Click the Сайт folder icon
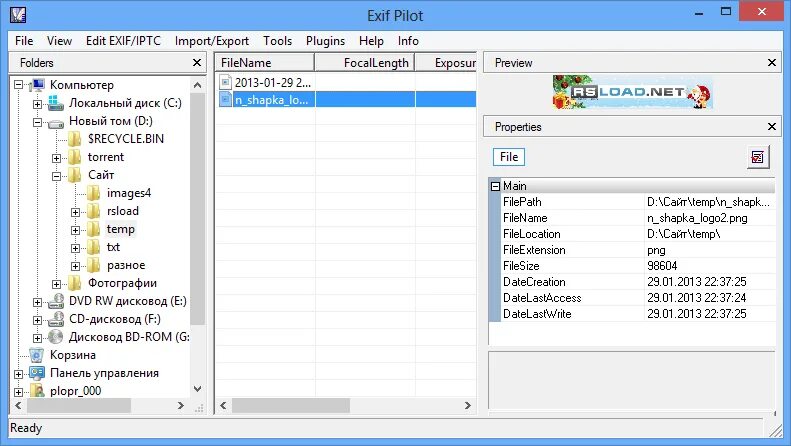Screen dimensions: 791x446 tap(75, 175)
